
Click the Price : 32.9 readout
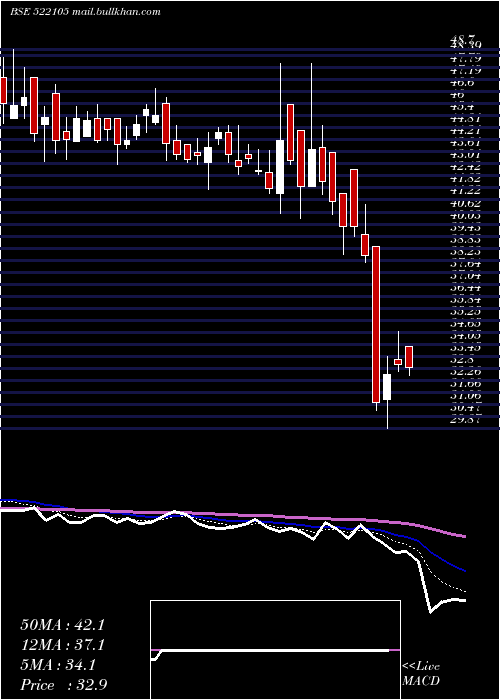pyautogui.click(x=63, y=685)
